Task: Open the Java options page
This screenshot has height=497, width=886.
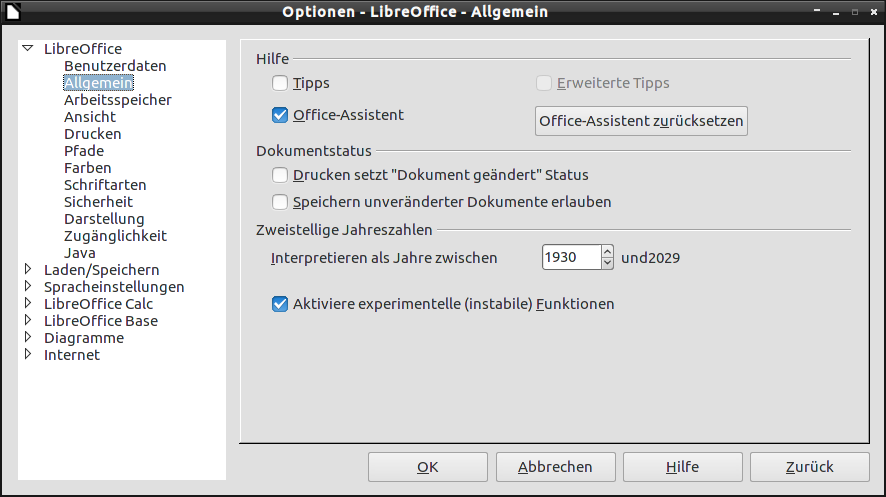Action: pos(80,252)
